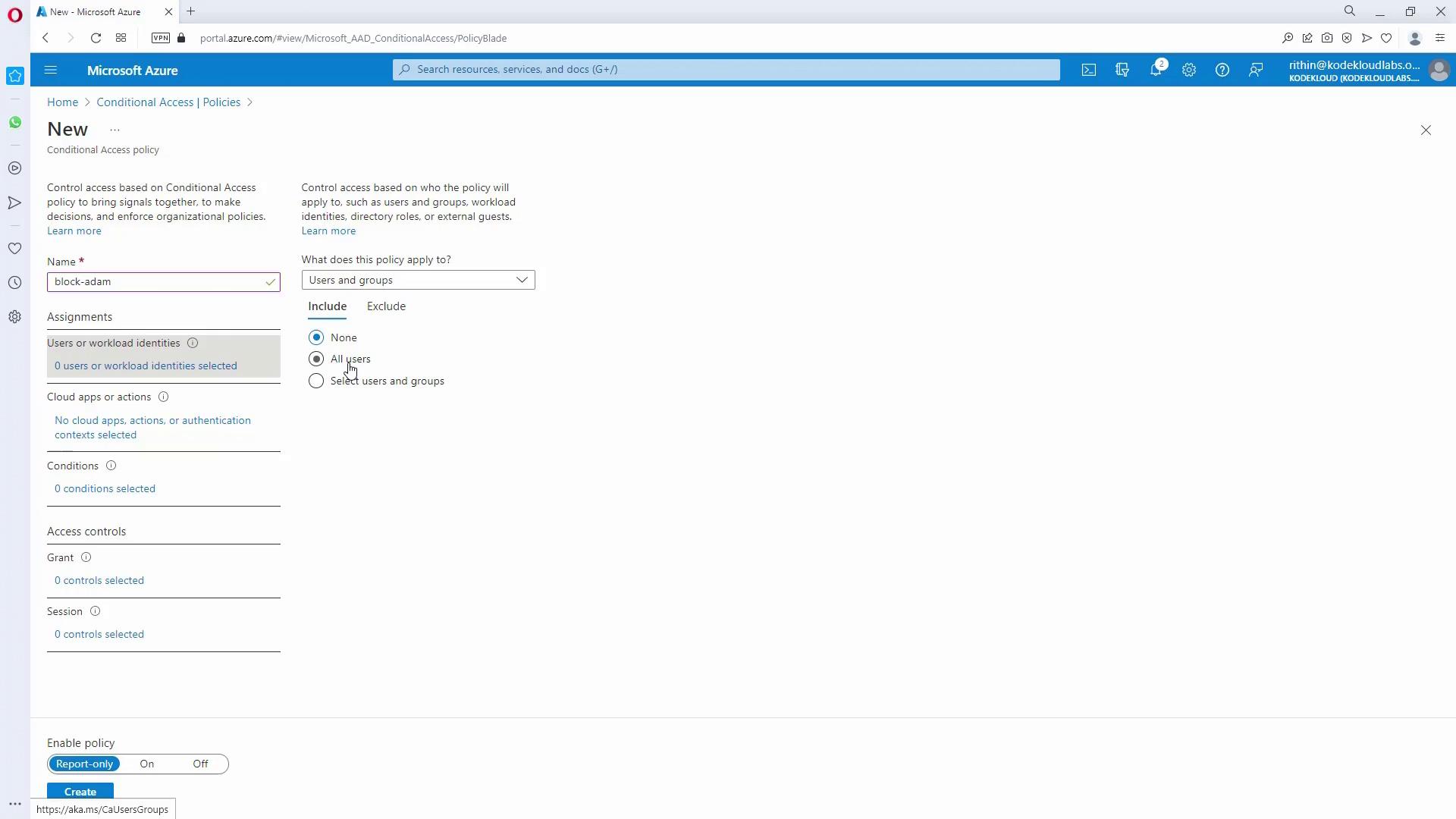Click the Feedback icon in Azure header
Screen dimensions: 1456x819
point(1255,70)
